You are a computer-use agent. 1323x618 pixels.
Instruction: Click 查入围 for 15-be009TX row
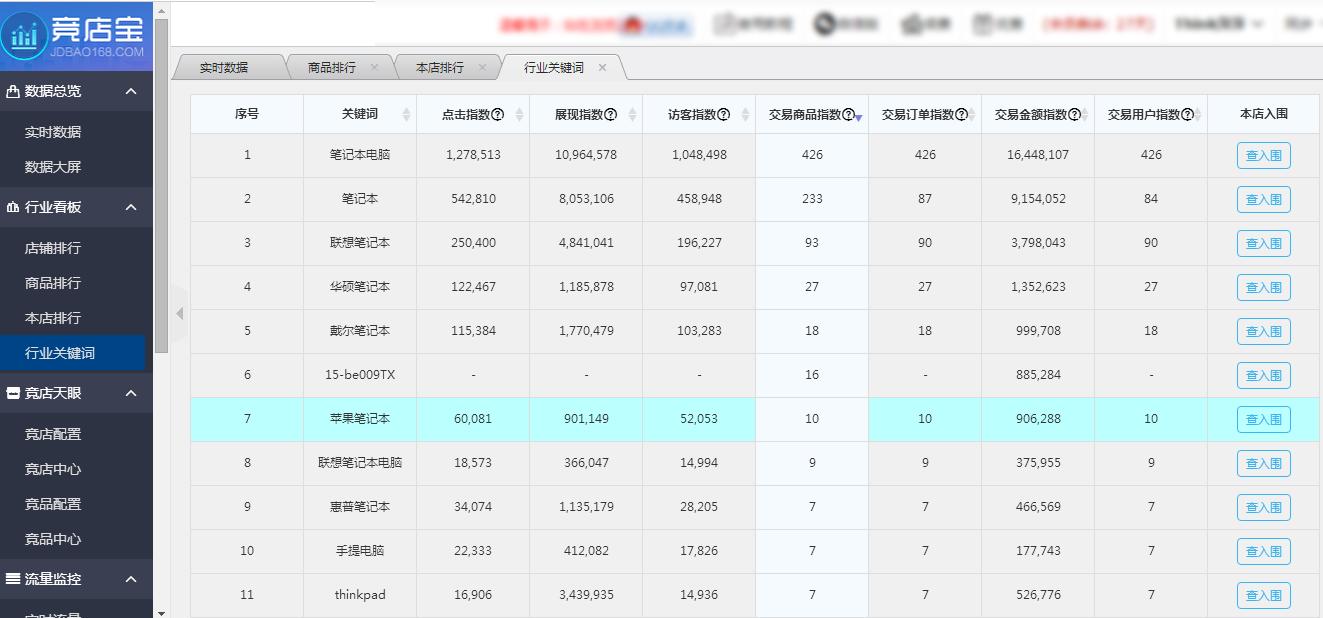click(1263, 376)
